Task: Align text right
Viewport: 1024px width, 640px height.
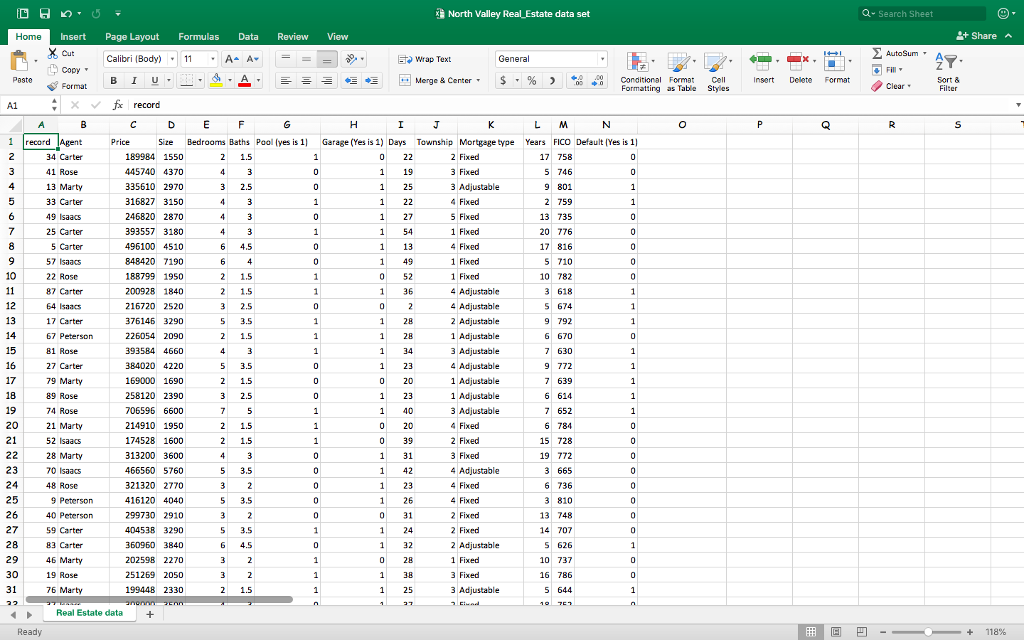Action: [327, 80]
